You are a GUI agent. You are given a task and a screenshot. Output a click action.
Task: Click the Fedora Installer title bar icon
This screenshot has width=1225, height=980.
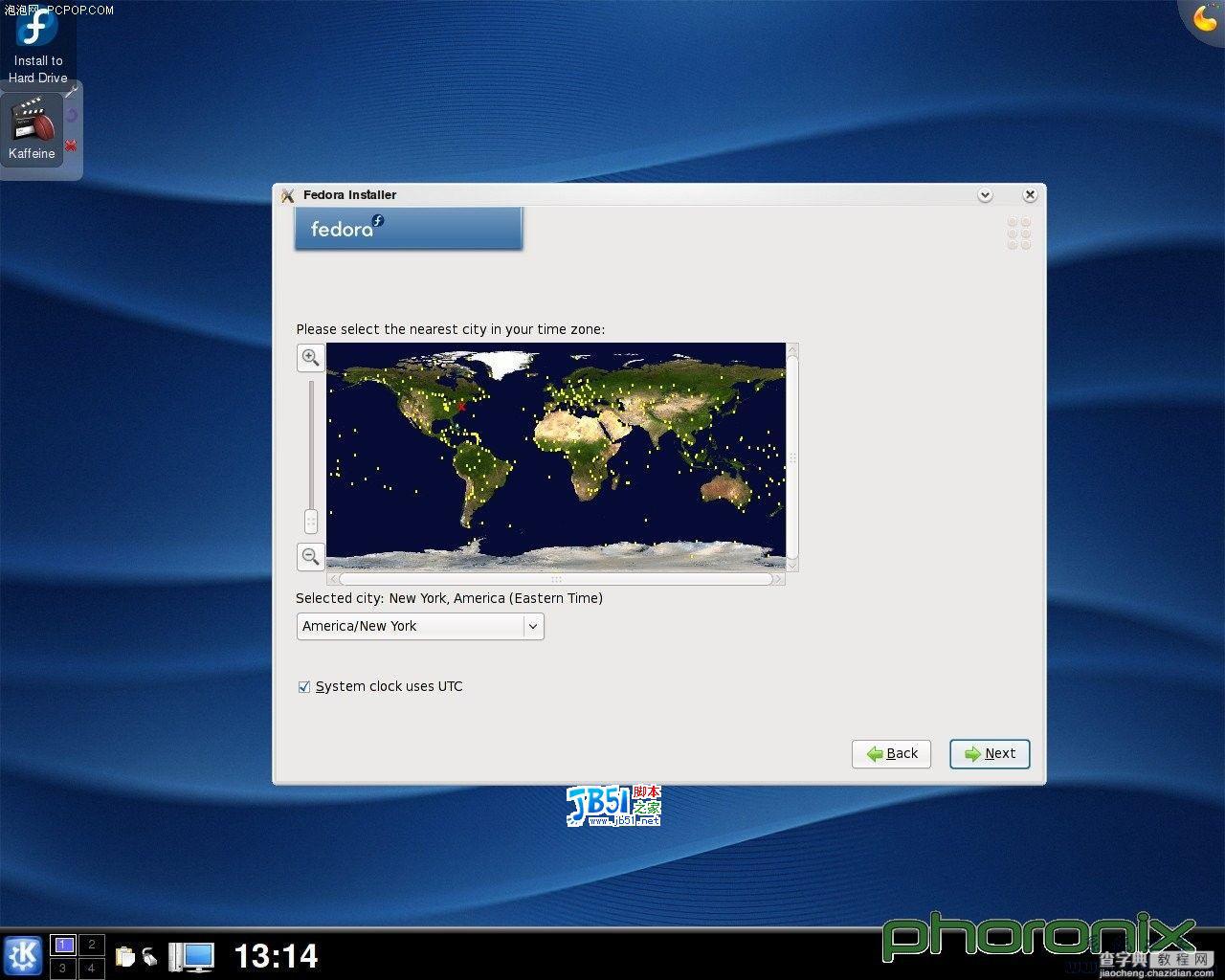(x=287, y=195)
